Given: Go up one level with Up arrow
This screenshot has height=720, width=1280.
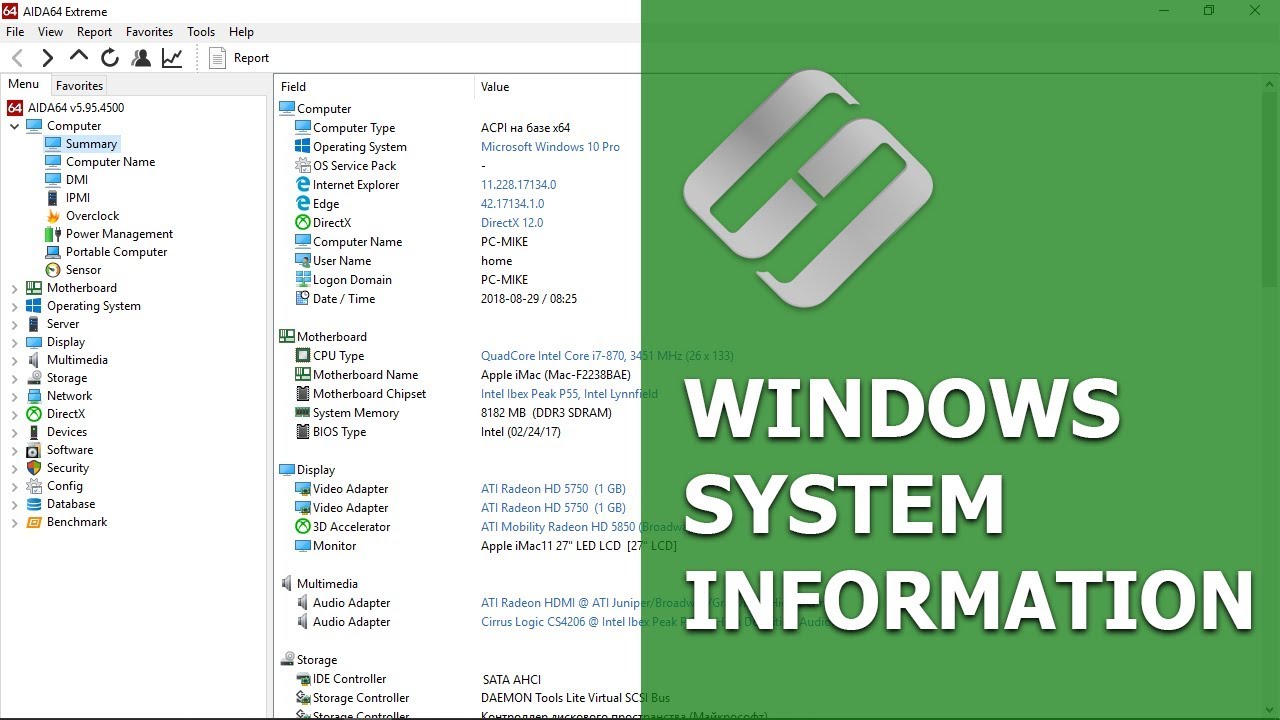Looking at the screenshot, I should click(x=78, y=56).
